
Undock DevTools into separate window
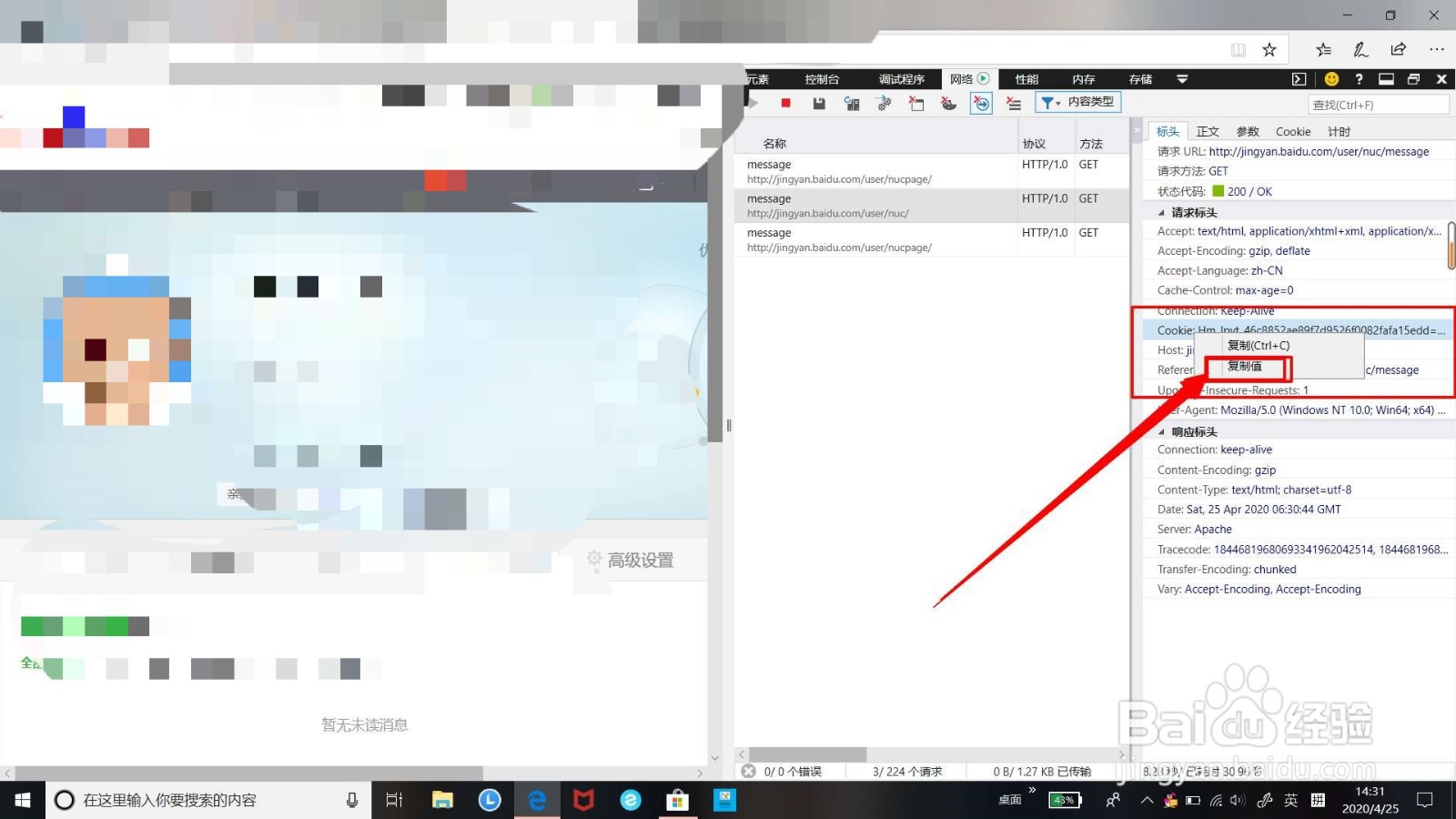tap(1413, 79)
